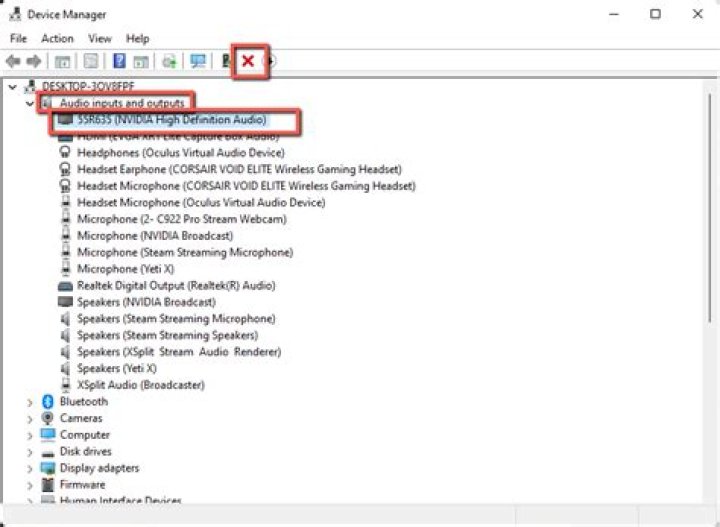
Task: Select Headset Microphone (Oculus Virtual Audio Device)
Action: pyautogui.click(x=201, y=202)
